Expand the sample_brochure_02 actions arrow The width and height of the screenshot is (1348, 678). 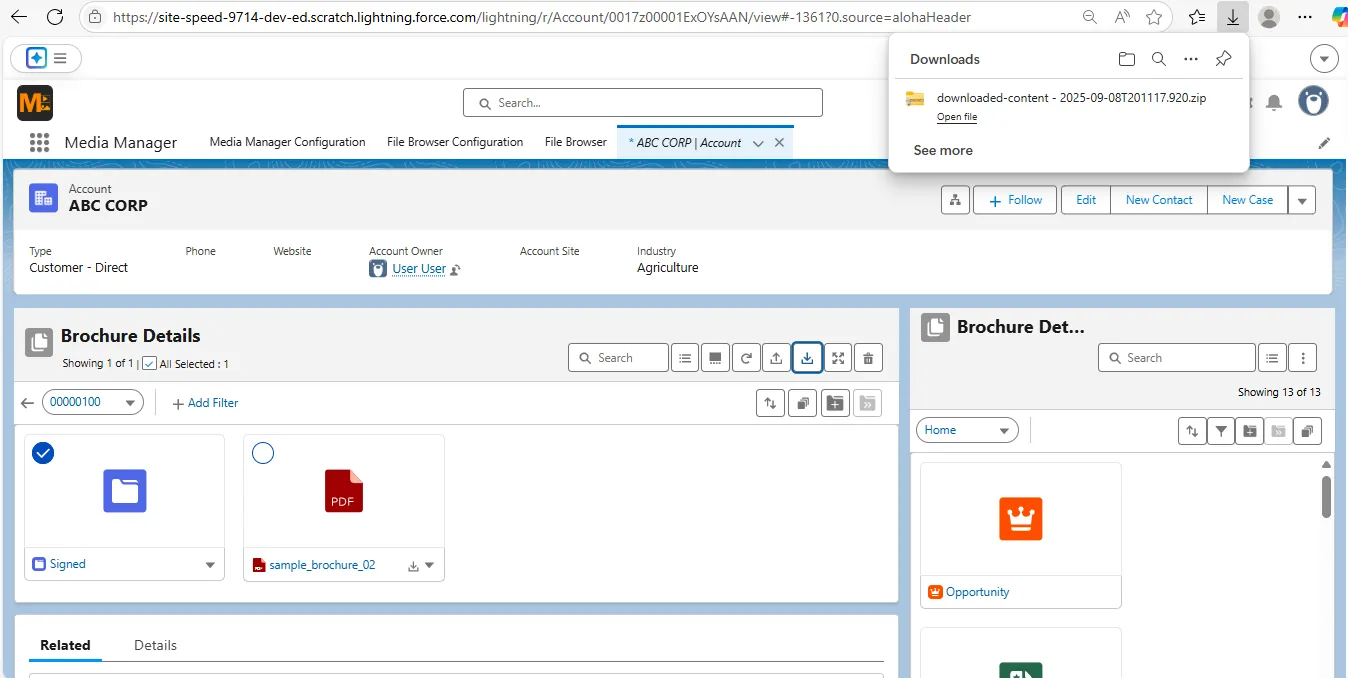430,566
